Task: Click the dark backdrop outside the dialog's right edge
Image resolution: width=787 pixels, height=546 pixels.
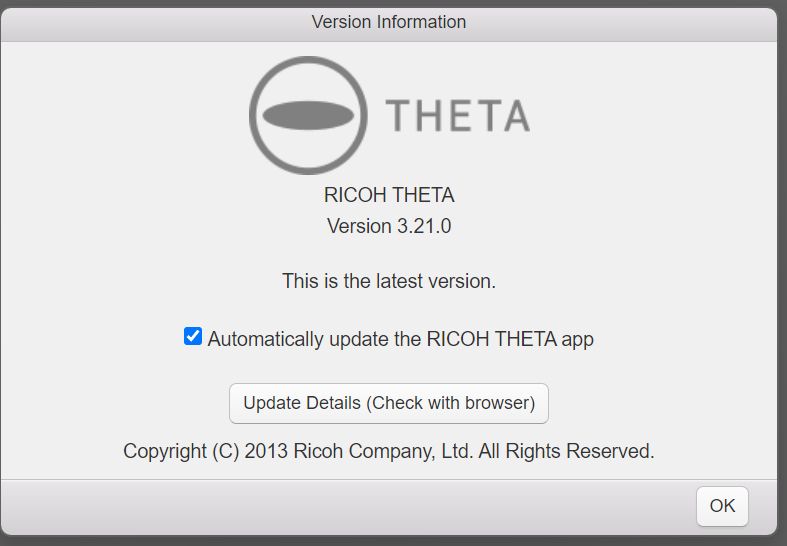Action: point(782,271)
